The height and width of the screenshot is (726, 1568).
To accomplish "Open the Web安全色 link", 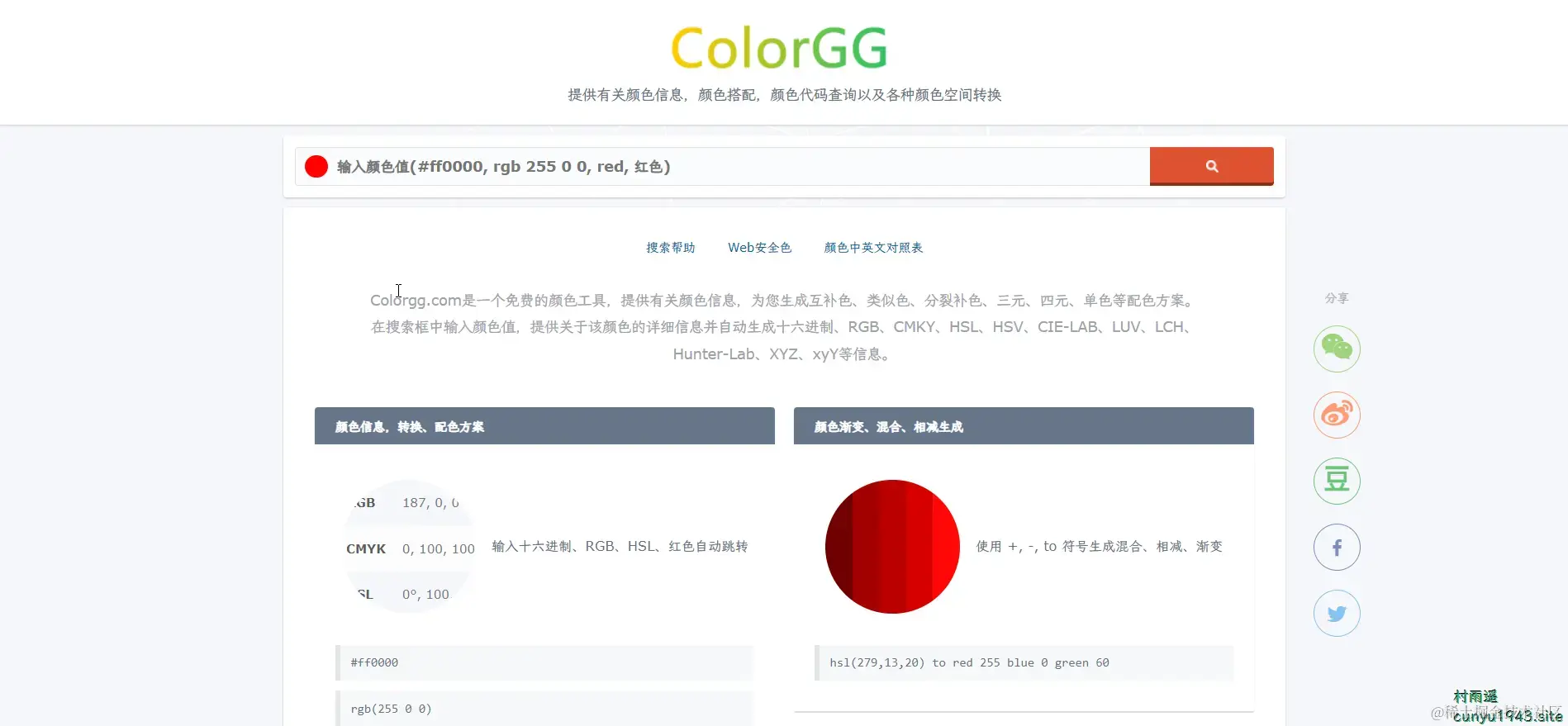I will [759, 248].
